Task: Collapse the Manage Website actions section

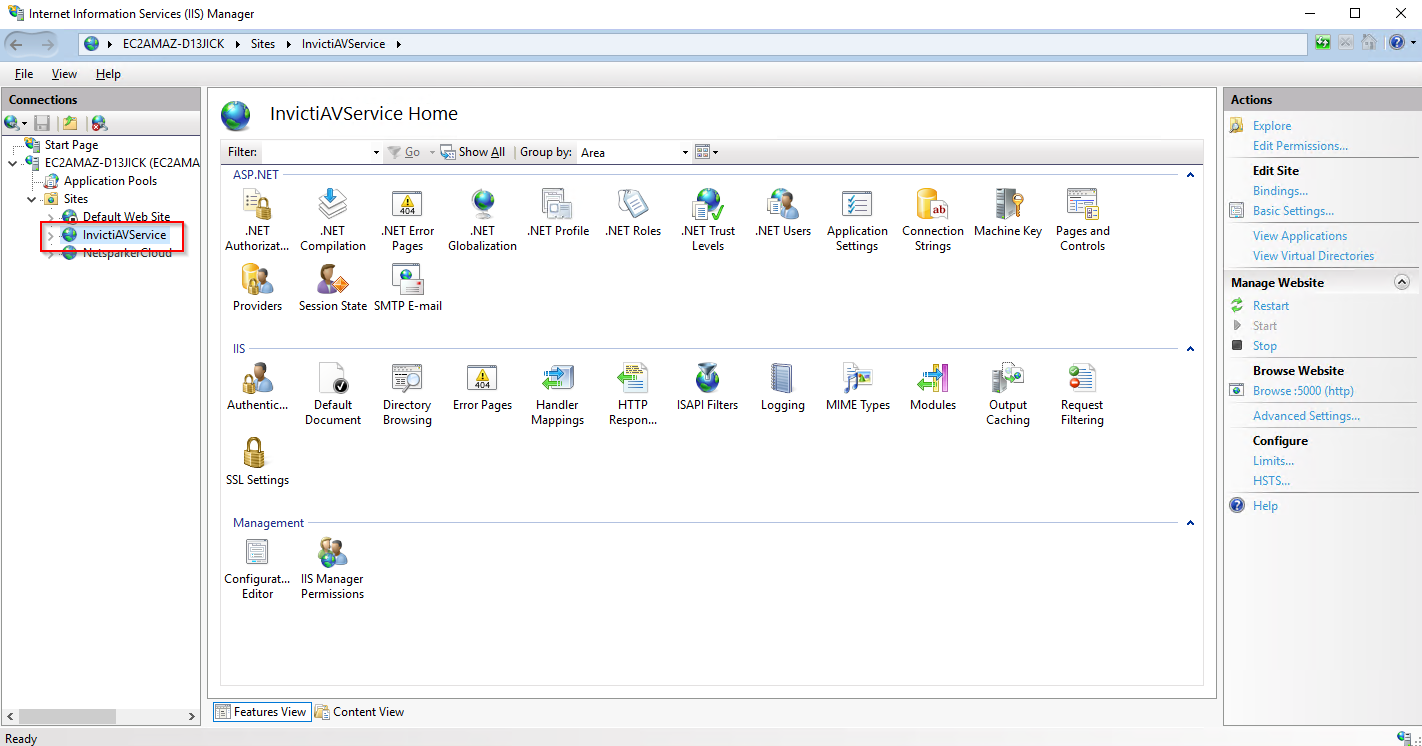Action: click(1401, 283)
